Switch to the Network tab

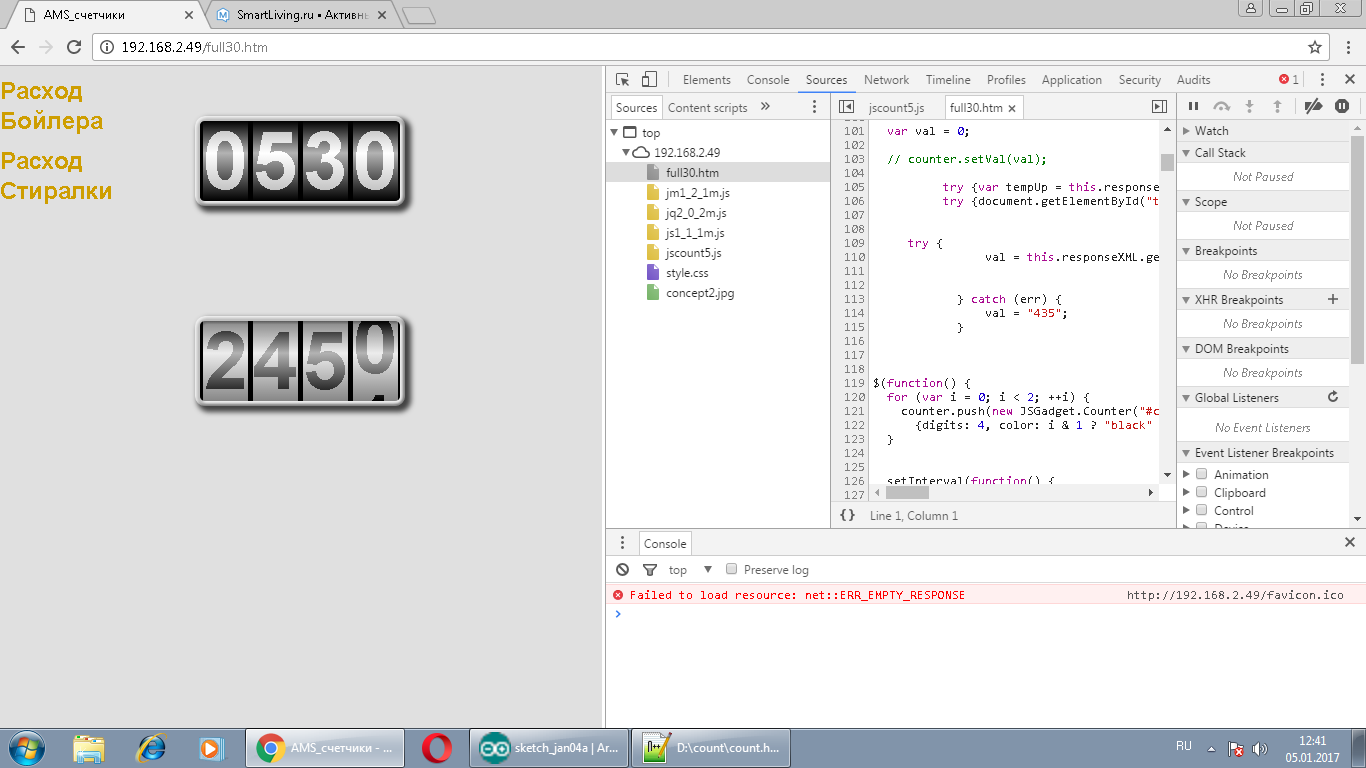(x=886, y=80)
